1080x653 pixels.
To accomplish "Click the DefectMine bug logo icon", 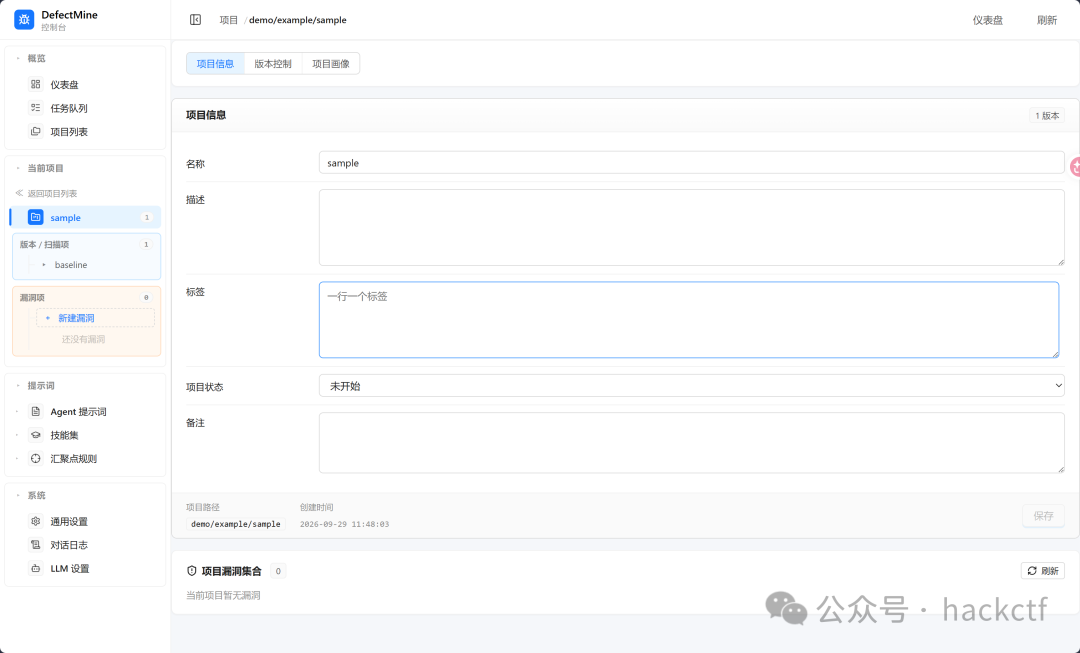I will click(24, 20).
